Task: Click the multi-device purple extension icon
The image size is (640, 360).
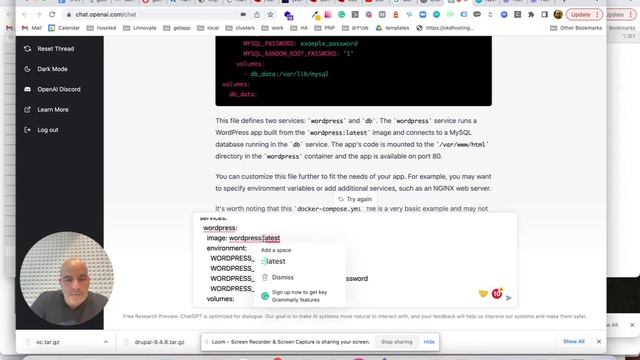Action: pyautogui.click(x=289, y=16)
